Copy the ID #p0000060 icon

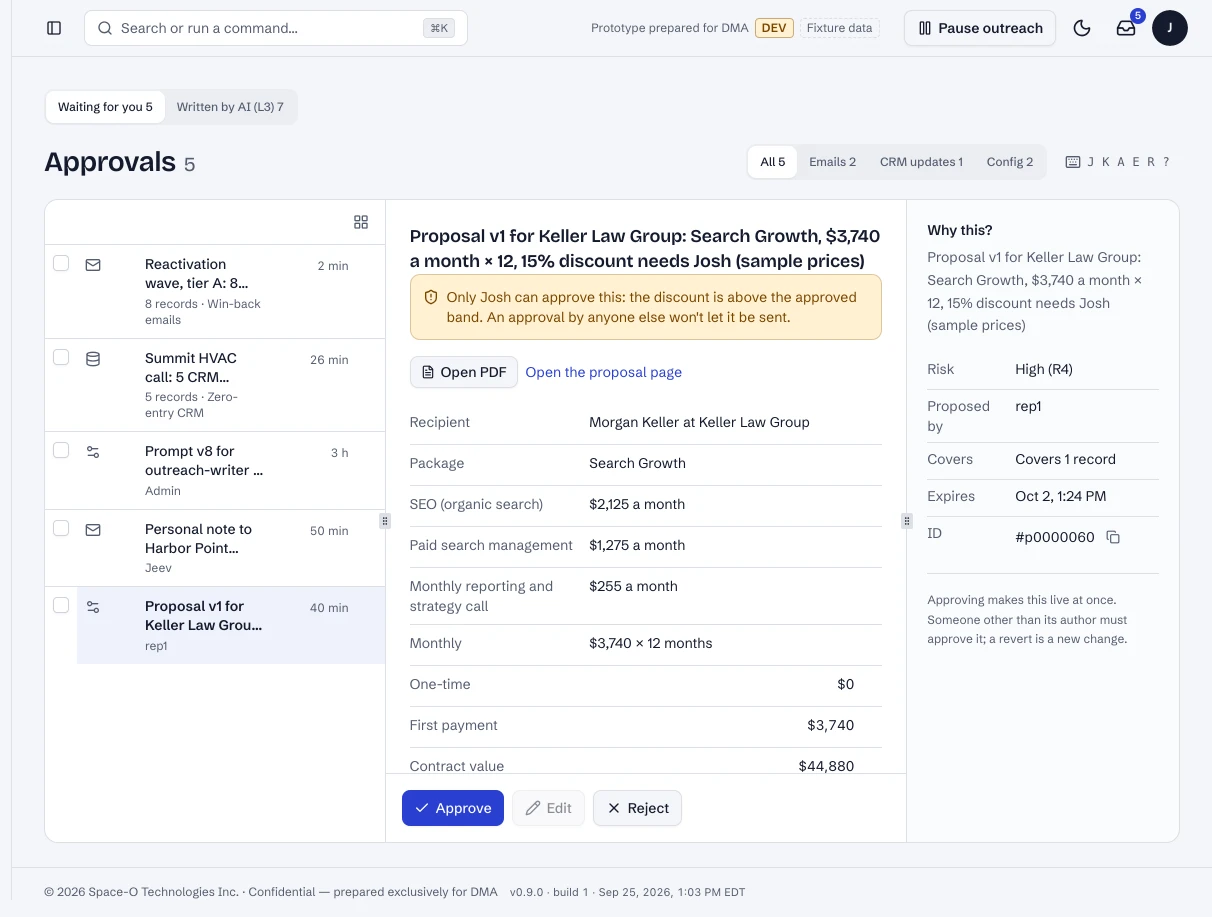point(1113,537)
